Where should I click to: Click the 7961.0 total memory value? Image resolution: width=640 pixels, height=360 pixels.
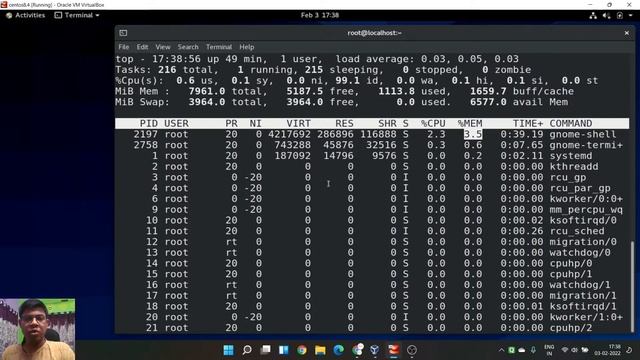click(207, 91)
